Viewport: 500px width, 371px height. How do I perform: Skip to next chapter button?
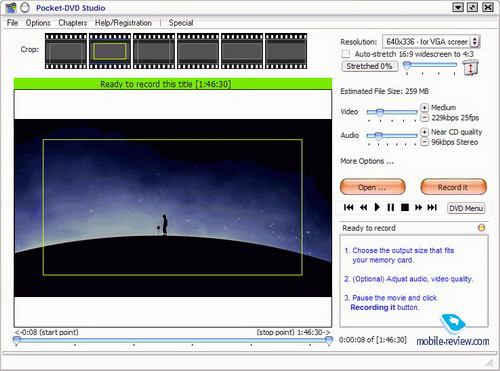coord(432,208)
